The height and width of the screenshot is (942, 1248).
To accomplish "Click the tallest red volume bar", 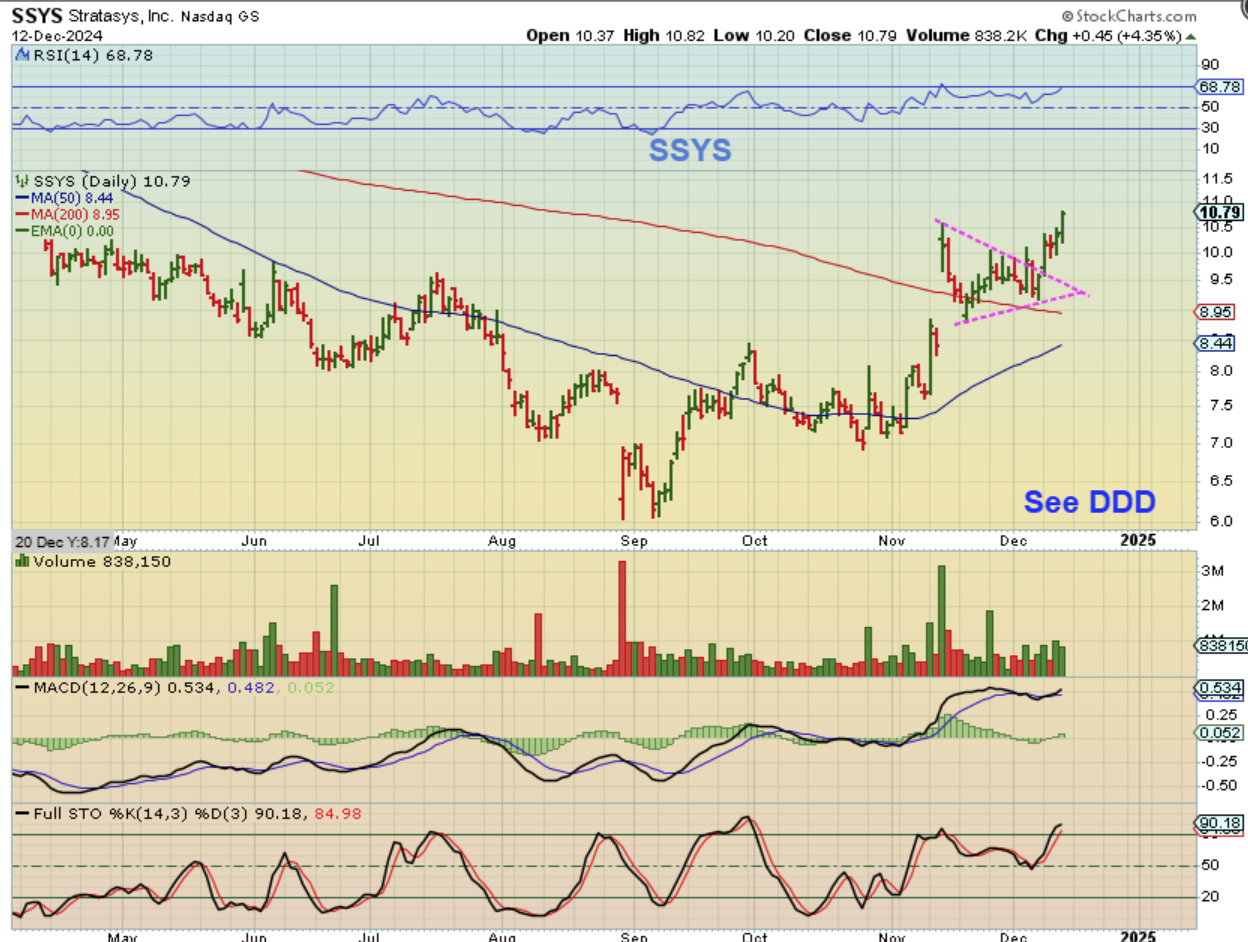I will (x=621, y=619).
